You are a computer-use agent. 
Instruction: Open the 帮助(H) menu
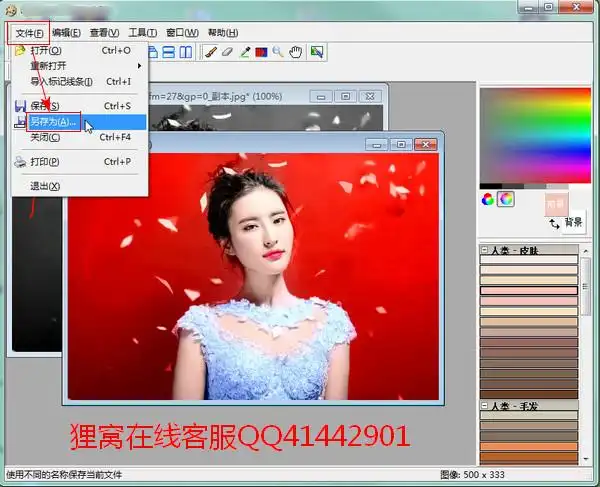coord(223,33)
